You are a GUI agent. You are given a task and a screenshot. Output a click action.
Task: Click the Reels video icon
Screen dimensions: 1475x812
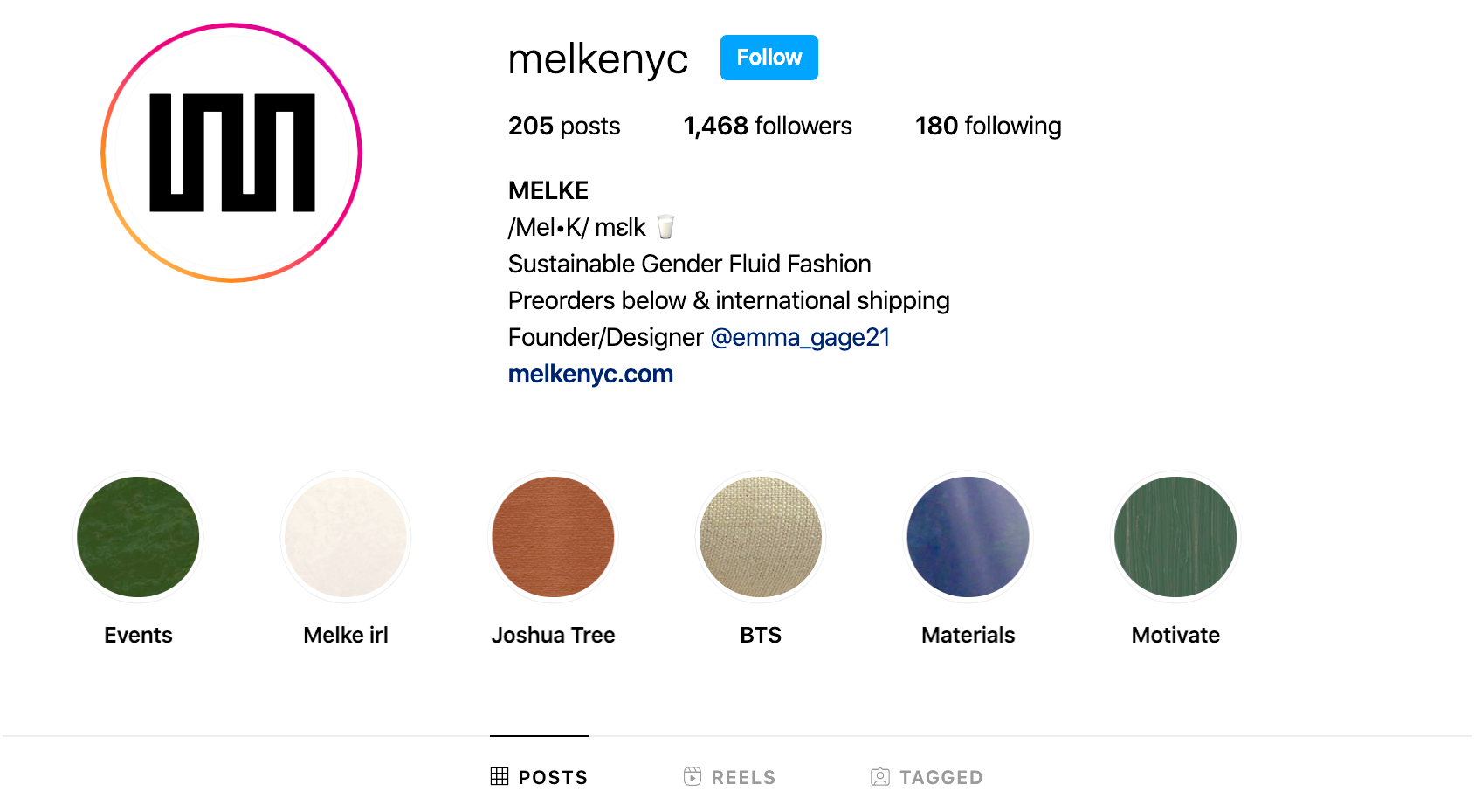point(693,776)
